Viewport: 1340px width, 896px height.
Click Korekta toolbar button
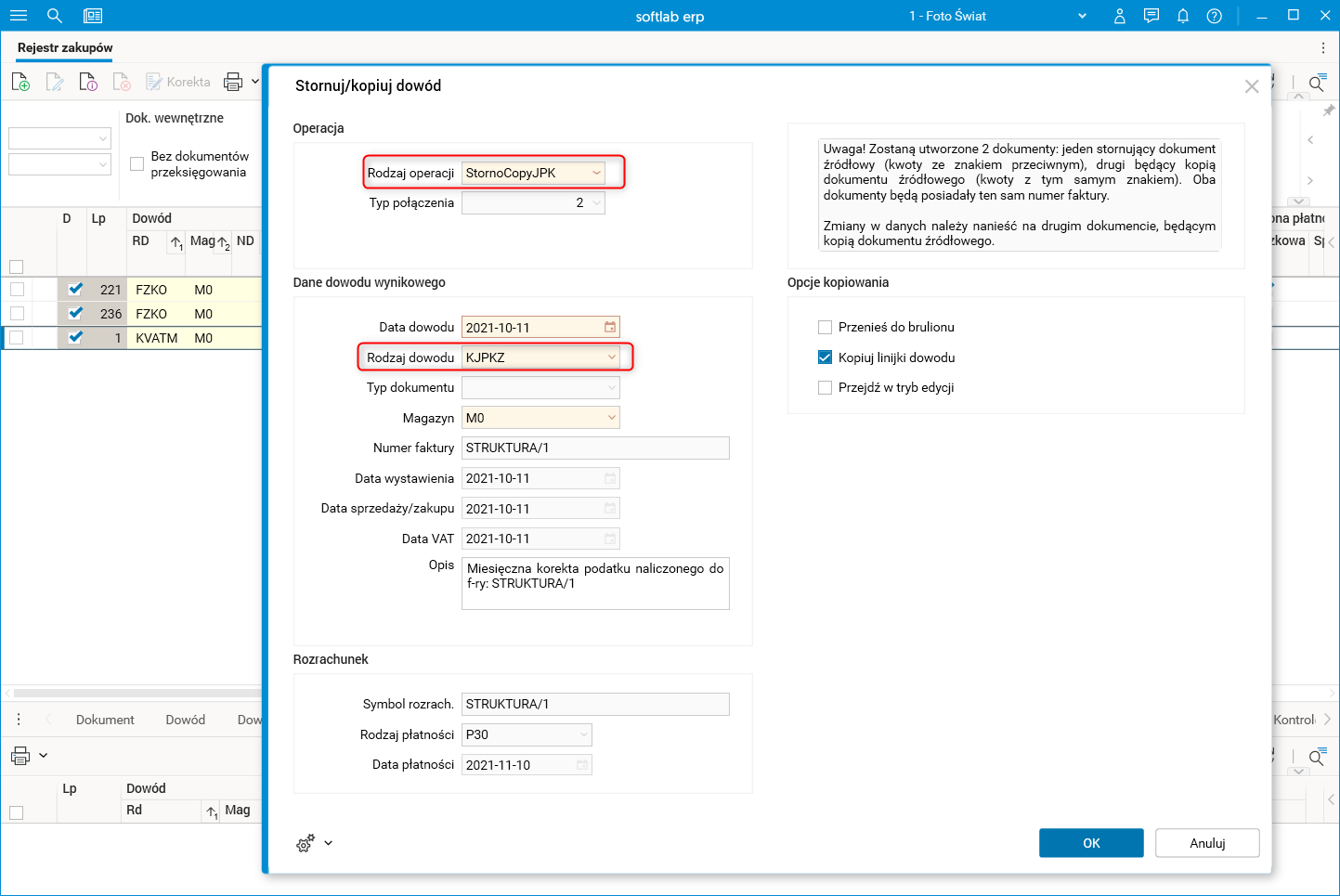point(178,82)
